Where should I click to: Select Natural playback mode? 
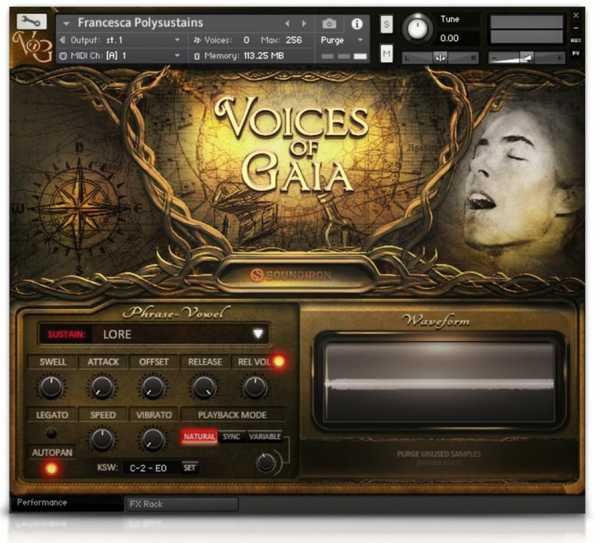coord(199,437)
